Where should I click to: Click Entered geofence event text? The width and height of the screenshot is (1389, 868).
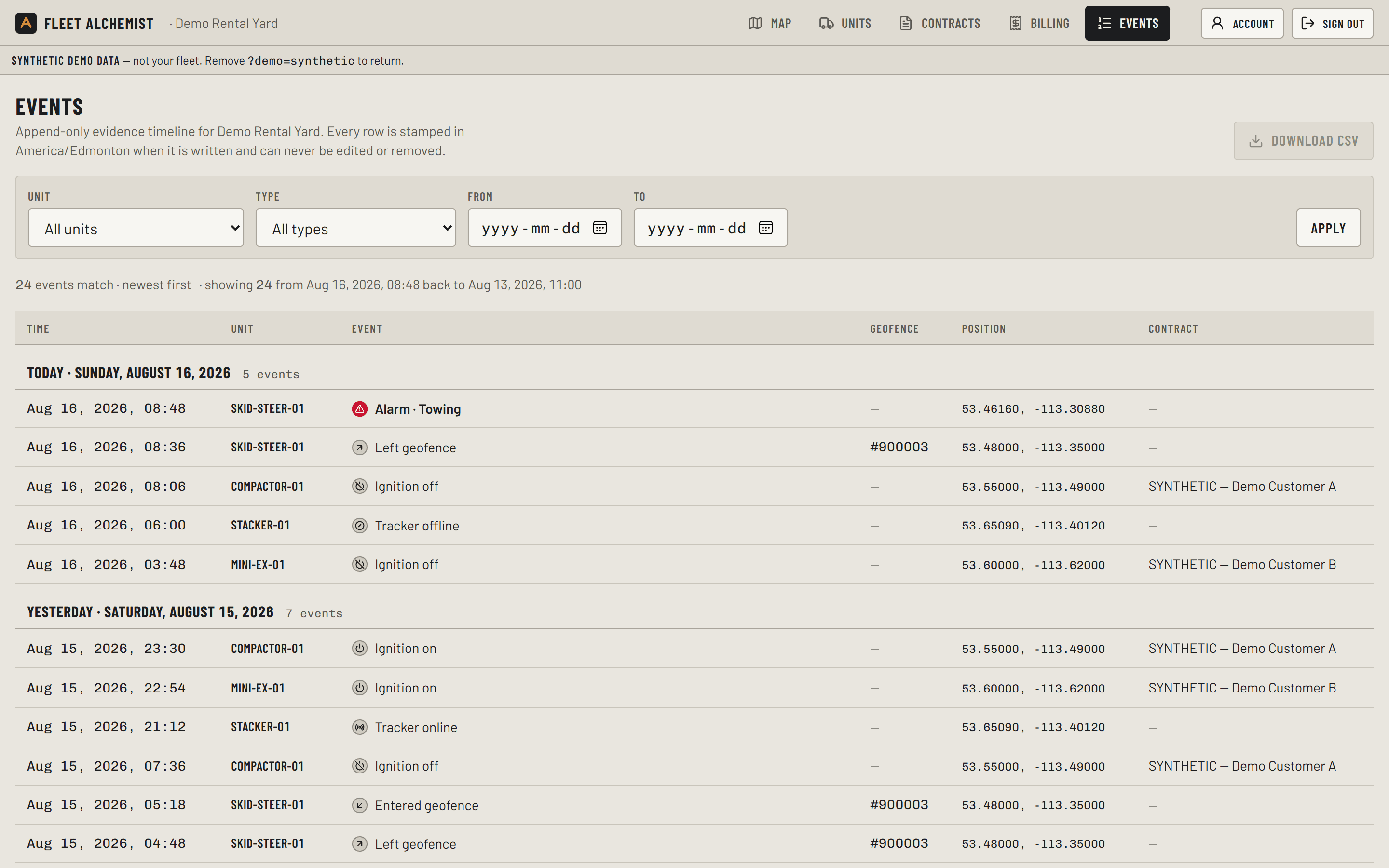[426, 805]
